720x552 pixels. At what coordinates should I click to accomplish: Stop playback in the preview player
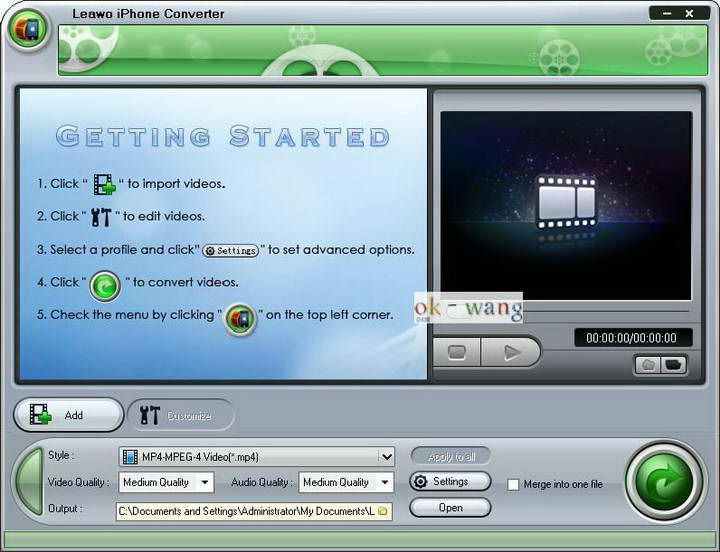point(456,352)
